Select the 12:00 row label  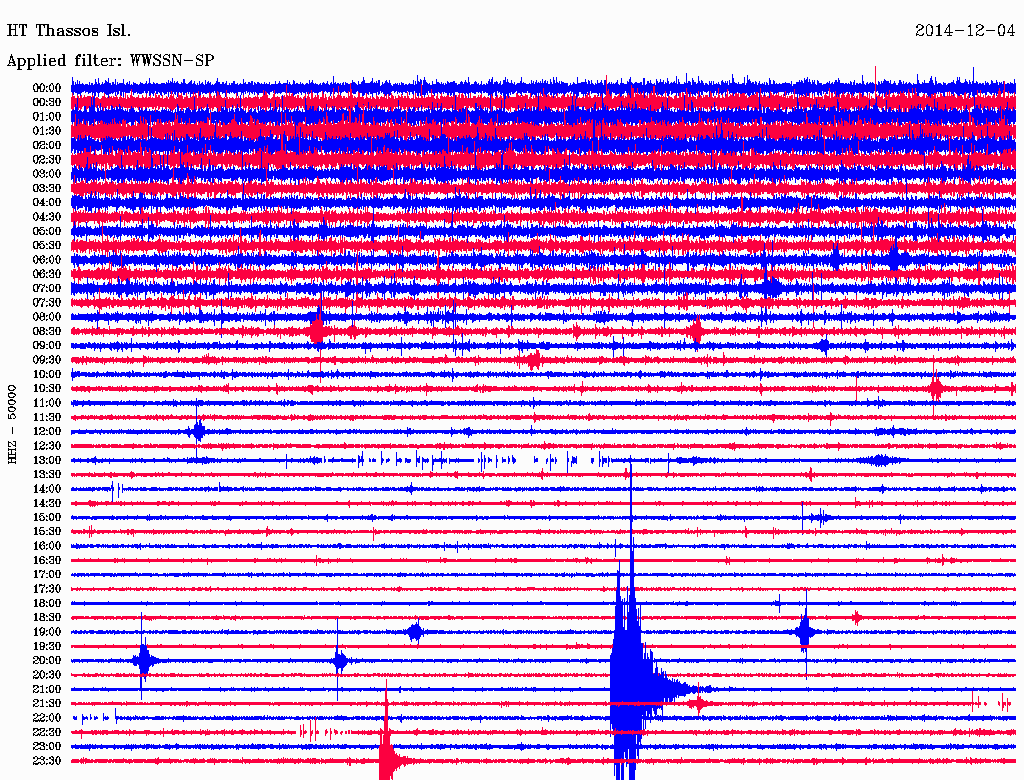click(x=47, y=431)
